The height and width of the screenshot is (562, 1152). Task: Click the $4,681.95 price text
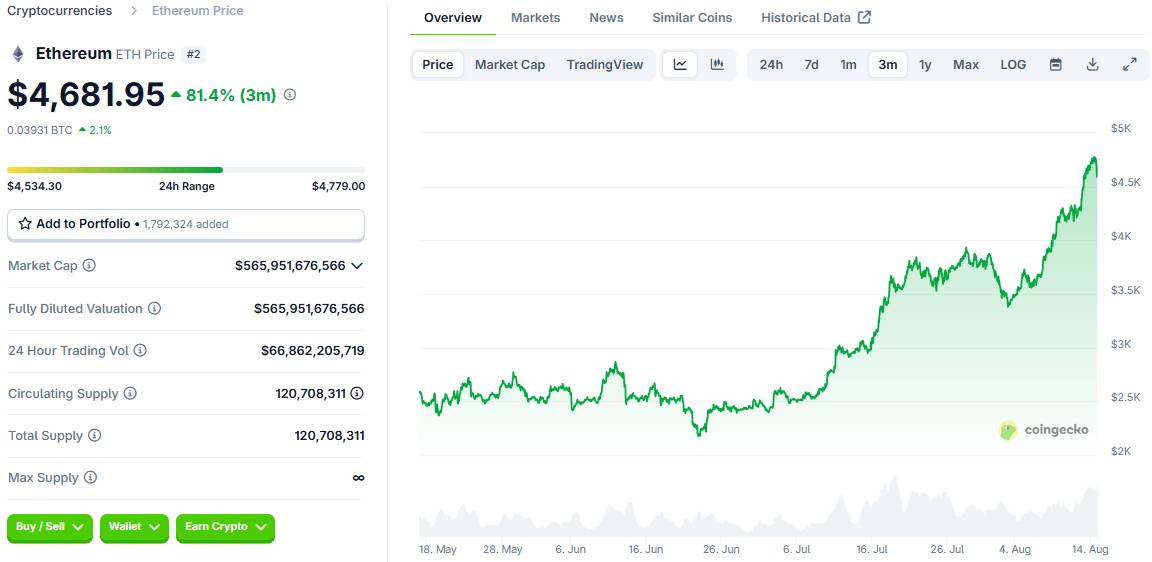(x=86, y=94)
